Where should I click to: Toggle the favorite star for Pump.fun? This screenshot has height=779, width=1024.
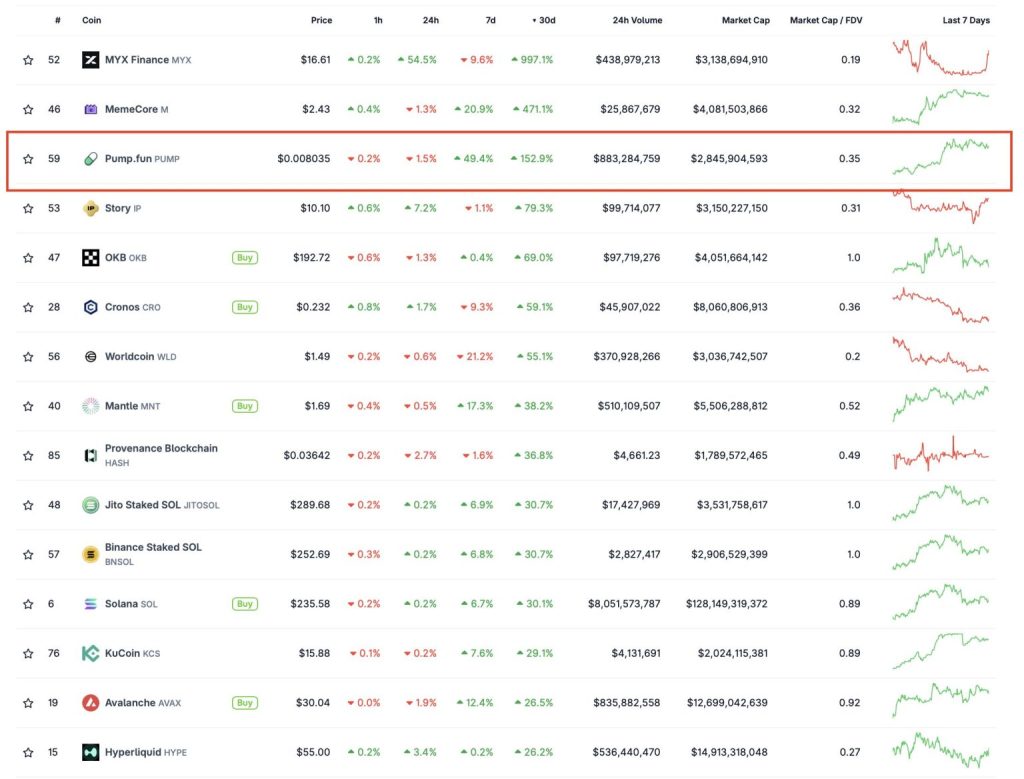28,159
